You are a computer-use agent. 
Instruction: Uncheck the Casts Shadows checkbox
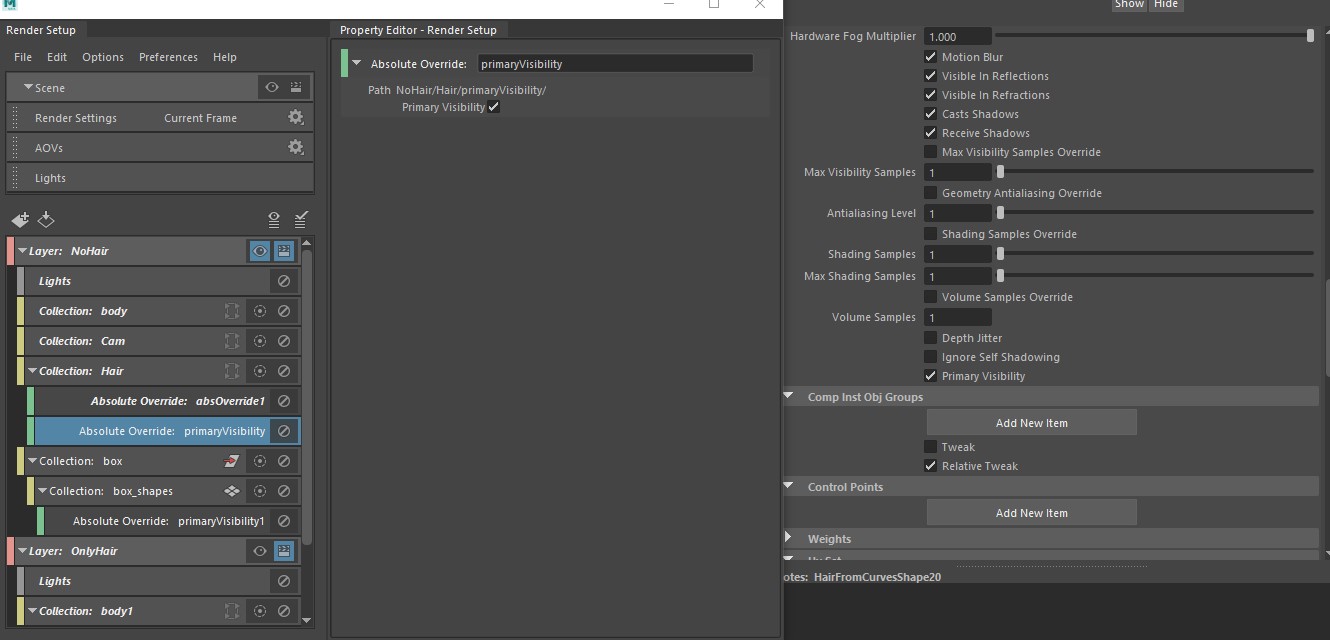pyautogui.click(x=931, y=114)
